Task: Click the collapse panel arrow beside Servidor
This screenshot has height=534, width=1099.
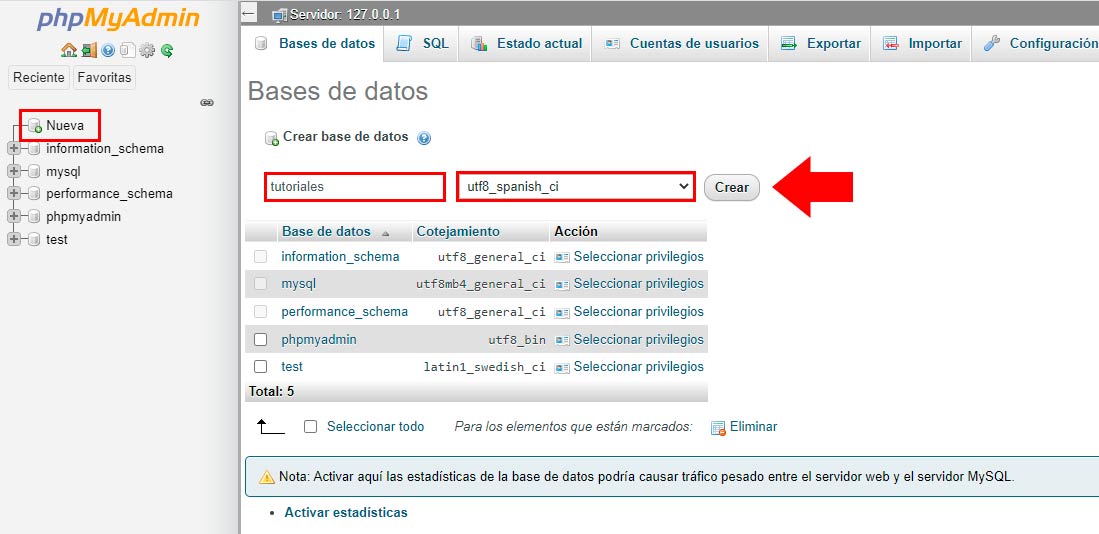Action: click(249, 13)
